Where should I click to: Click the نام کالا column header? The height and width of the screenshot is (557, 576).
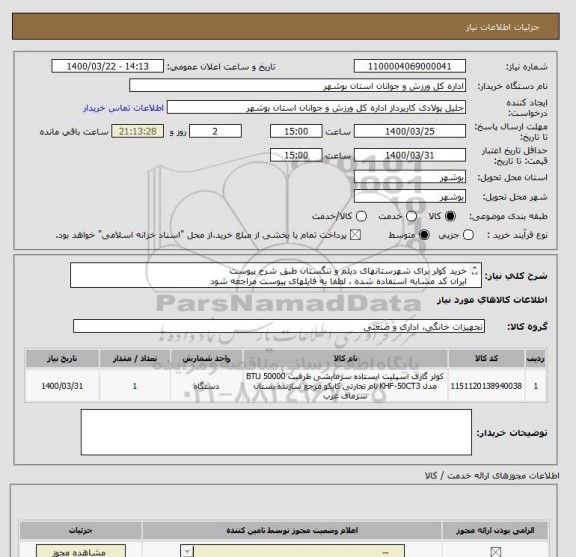click(345, 358)
